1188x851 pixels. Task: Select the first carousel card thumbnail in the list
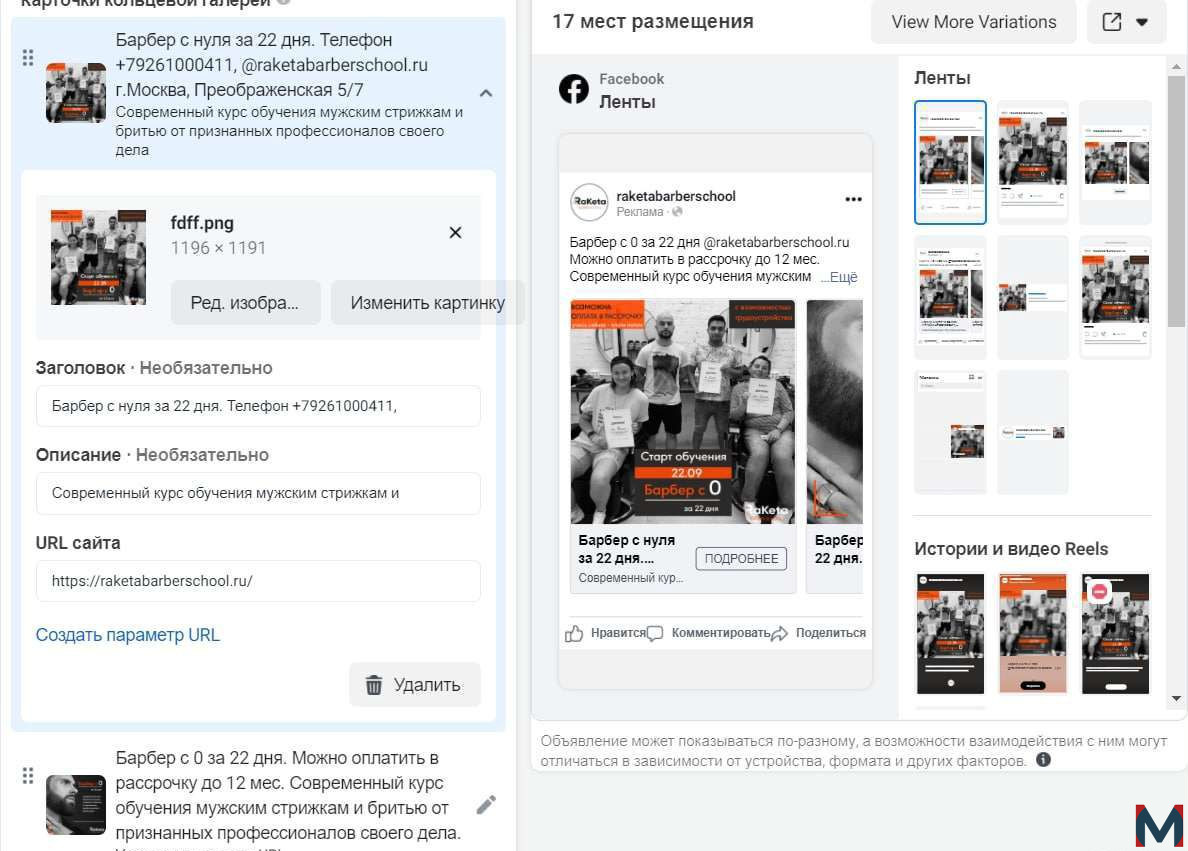click(76, 92)
